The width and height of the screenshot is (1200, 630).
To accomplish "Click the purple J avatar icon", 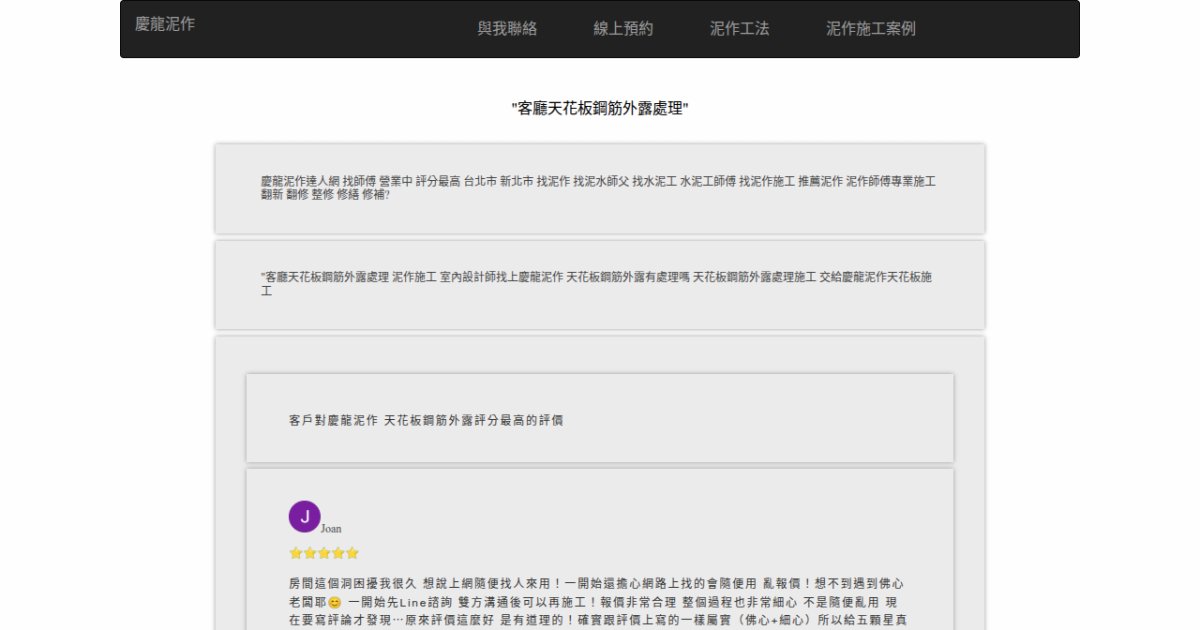I will 304,517.
